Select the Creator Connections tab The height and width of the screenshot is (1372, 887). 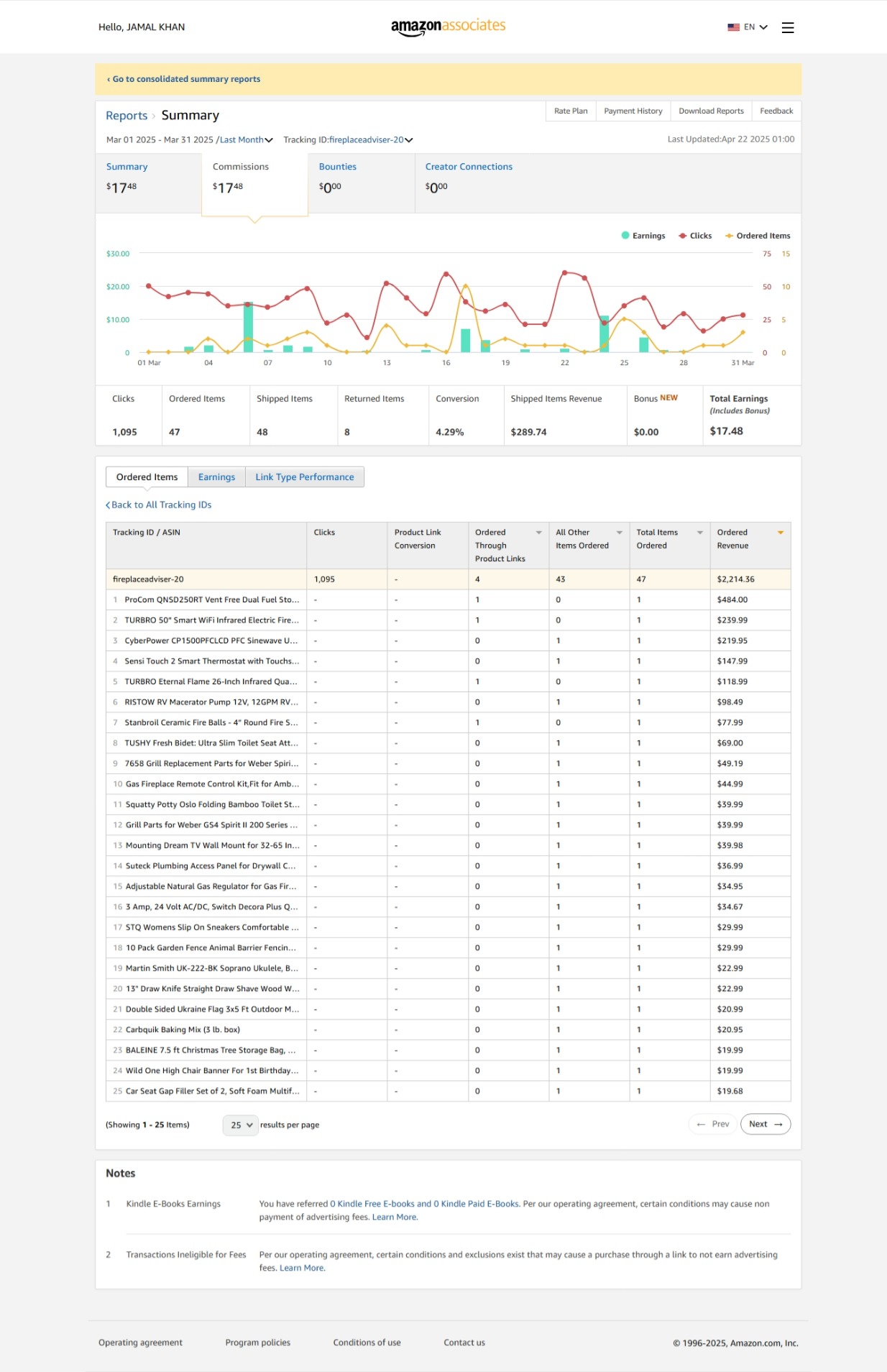[469, 183]
